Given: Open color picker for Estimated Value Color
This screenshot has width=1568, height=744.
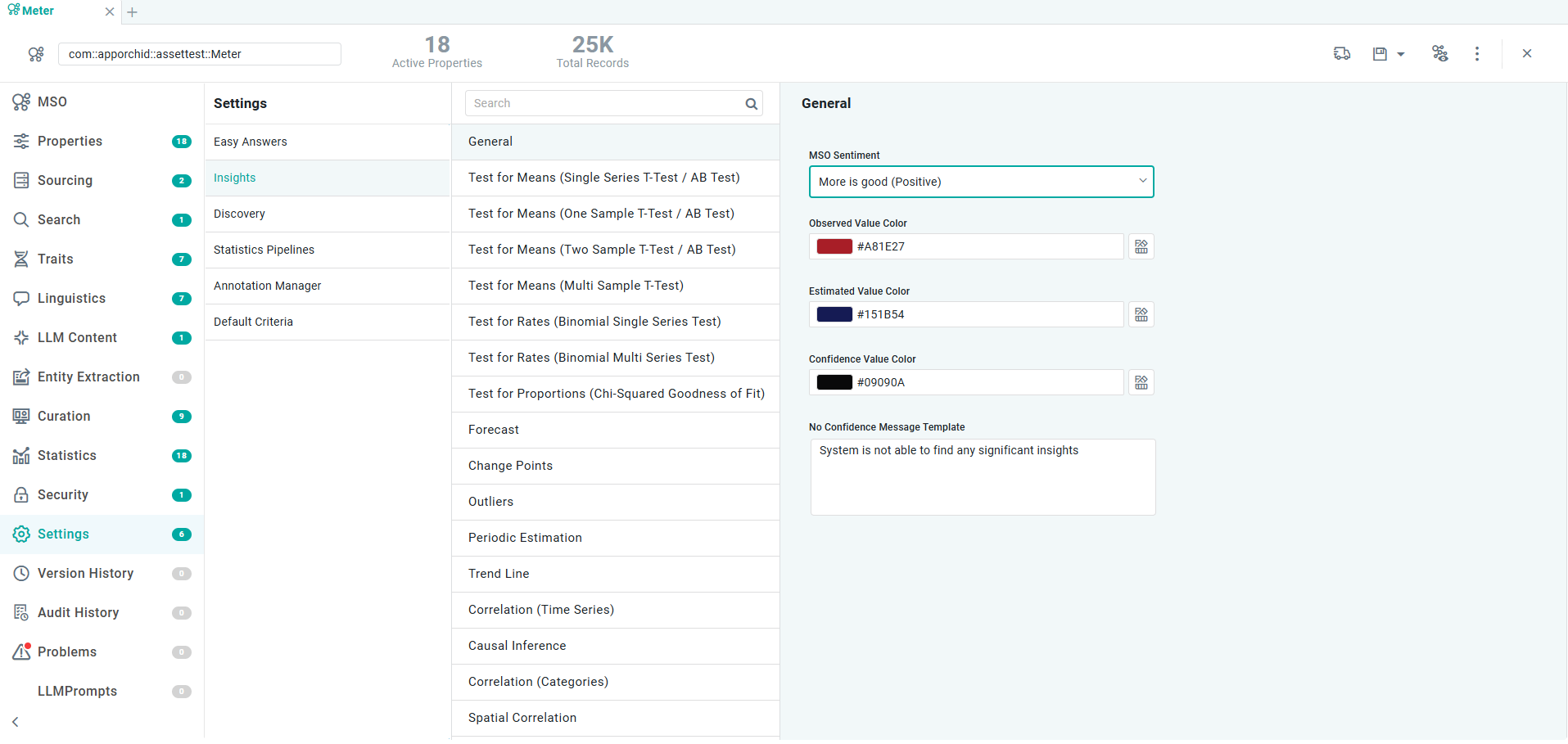Looking at the screenshot, I should [x=1141, y=315].
